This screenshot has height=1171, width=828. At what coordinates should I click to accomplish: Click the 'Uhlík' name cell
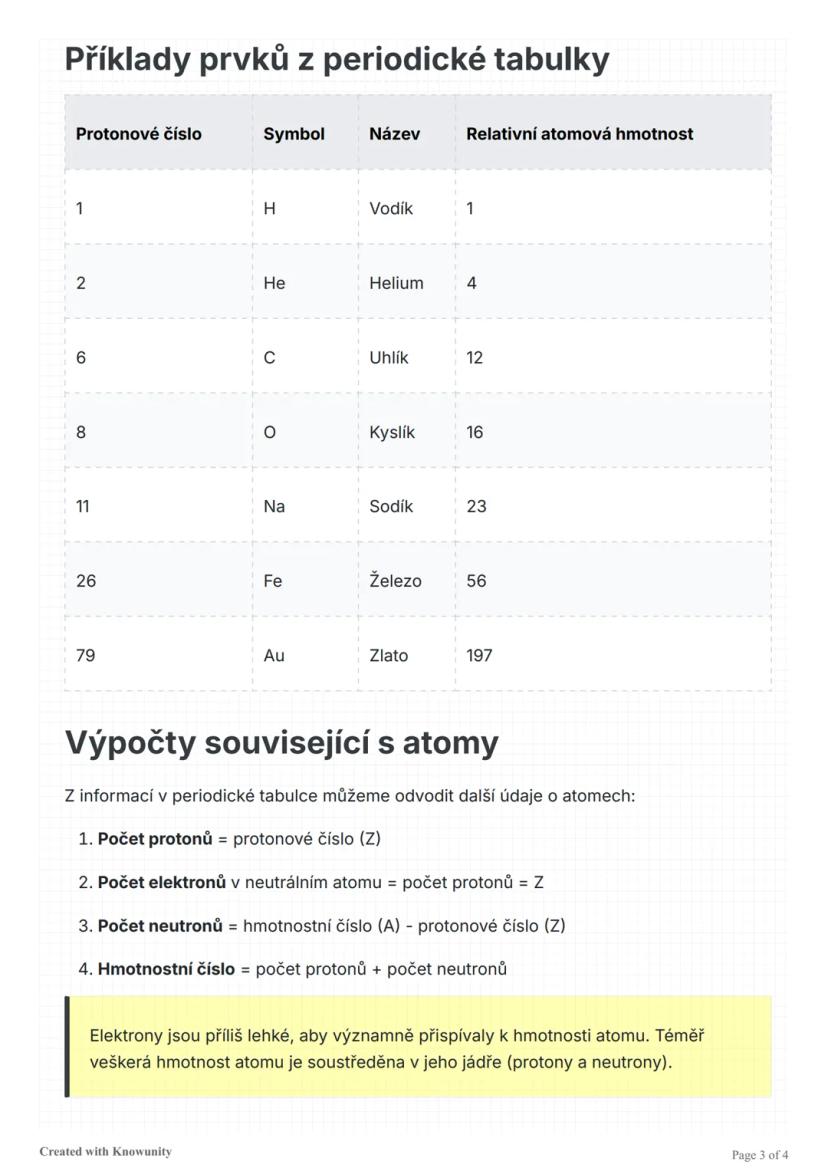point(389,358)
